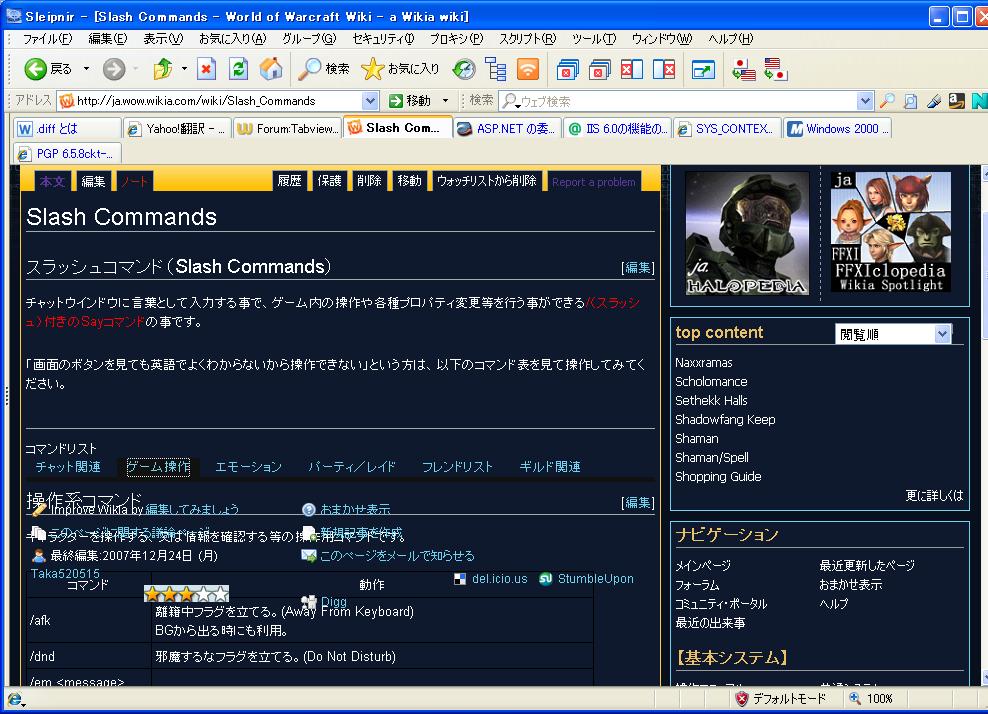Open the 閲覧順 top content dropdown

click(942, 334)
